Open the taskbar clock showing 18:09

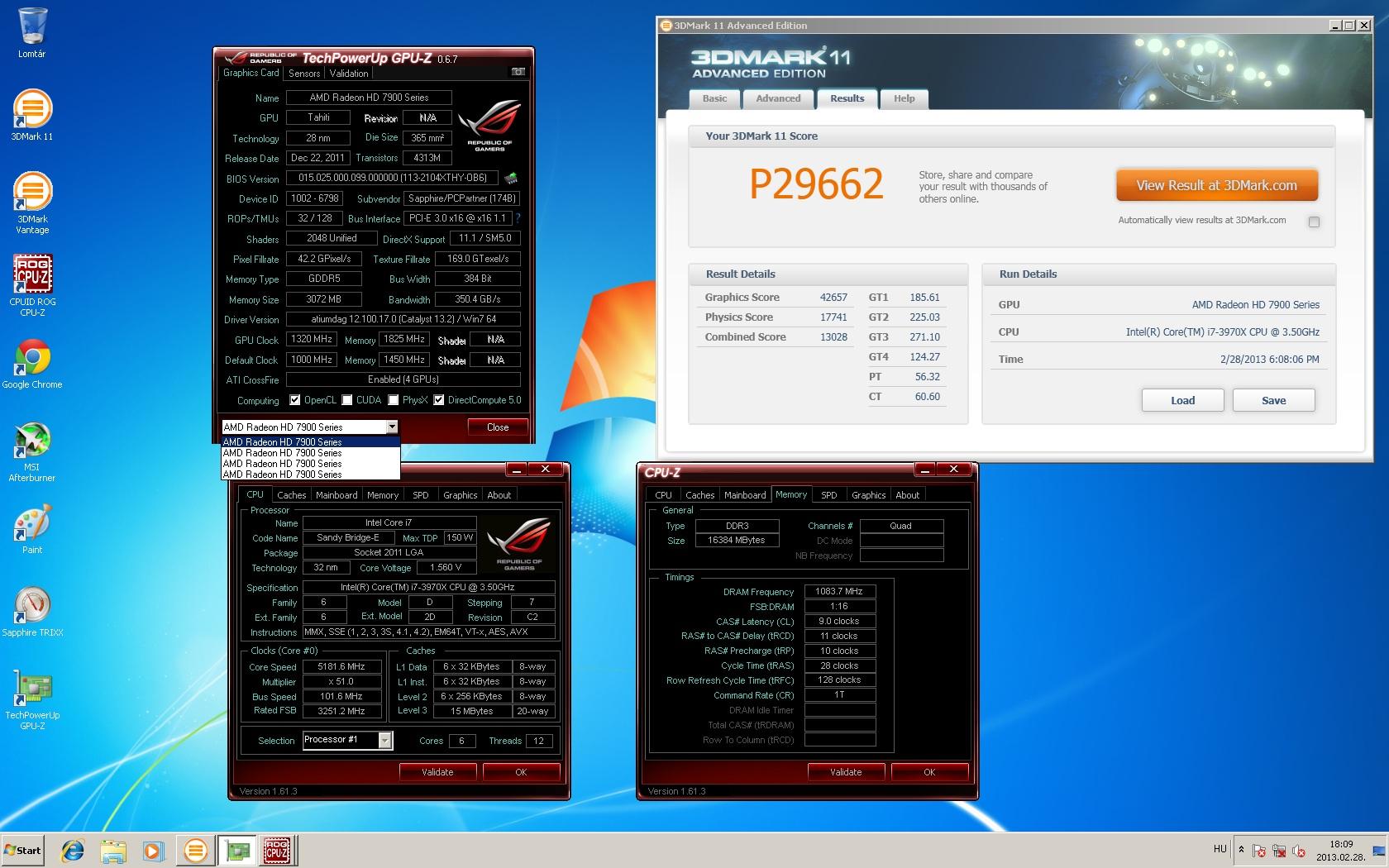(x=1341, y=851)
